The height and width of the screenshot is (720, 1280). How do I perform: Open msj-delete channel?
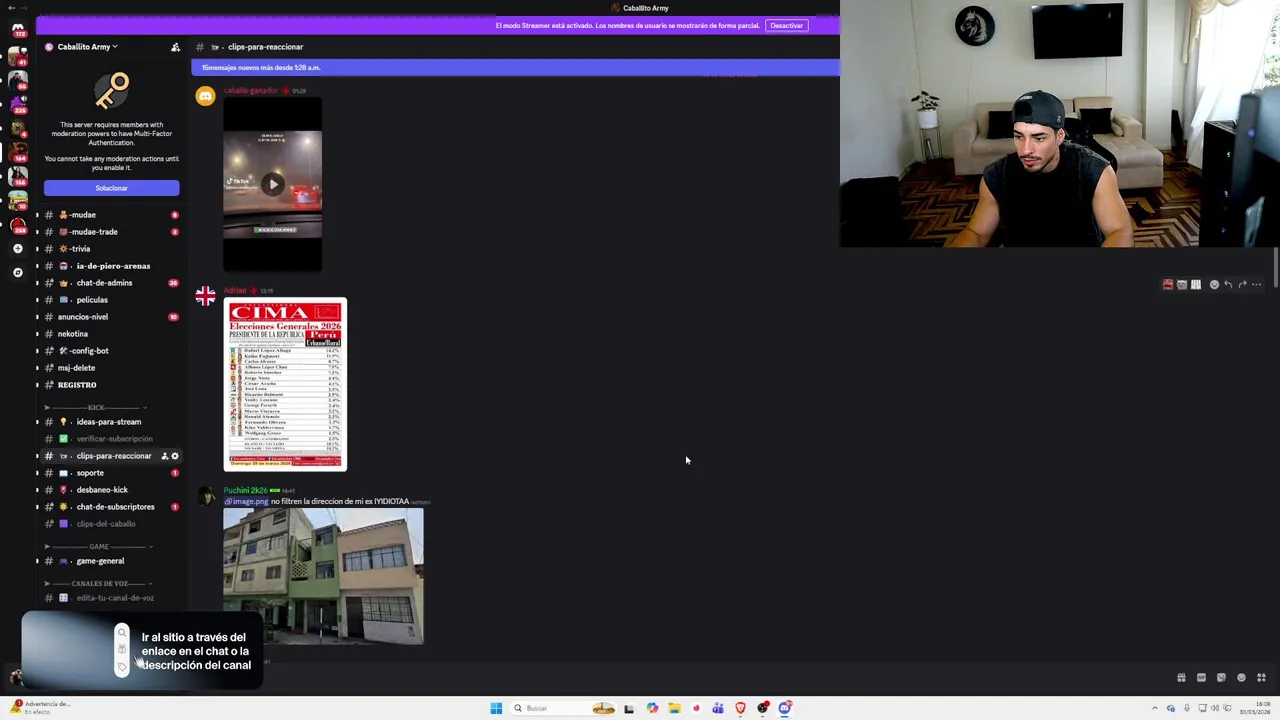[110, 368]
